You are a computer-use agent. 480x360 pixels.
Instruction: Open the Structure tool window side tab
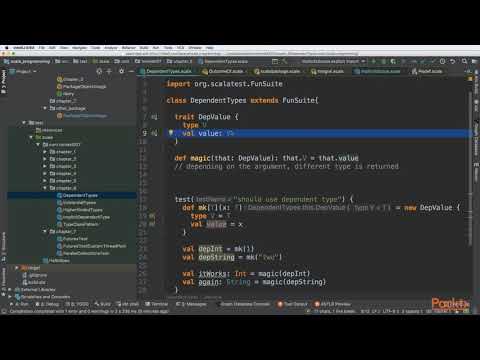4,246
